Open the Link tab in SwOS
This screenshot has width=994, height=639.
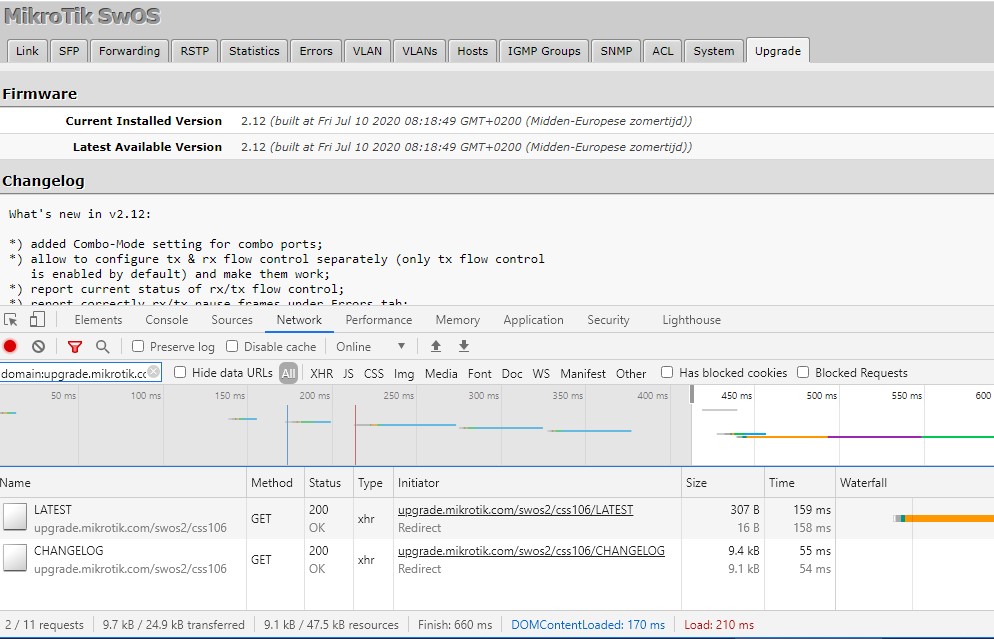tap(27, 51)
